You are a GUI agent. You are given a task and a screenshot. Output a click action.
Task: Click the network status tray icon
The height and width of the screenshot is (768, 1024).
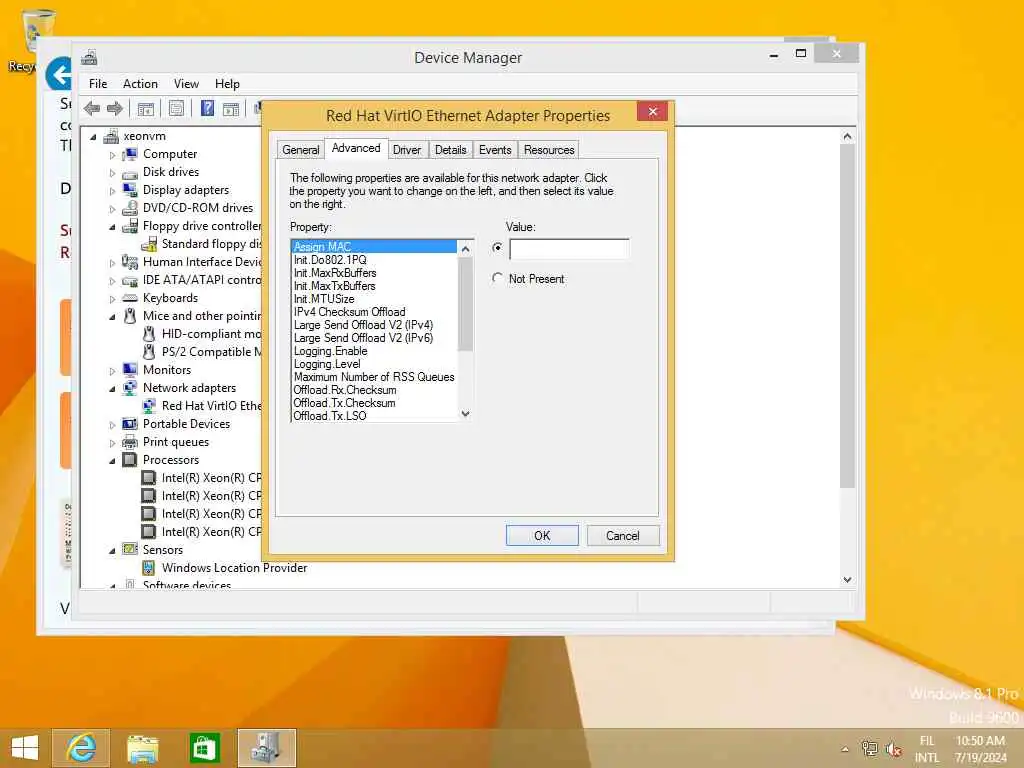click(x=869, y=748)
